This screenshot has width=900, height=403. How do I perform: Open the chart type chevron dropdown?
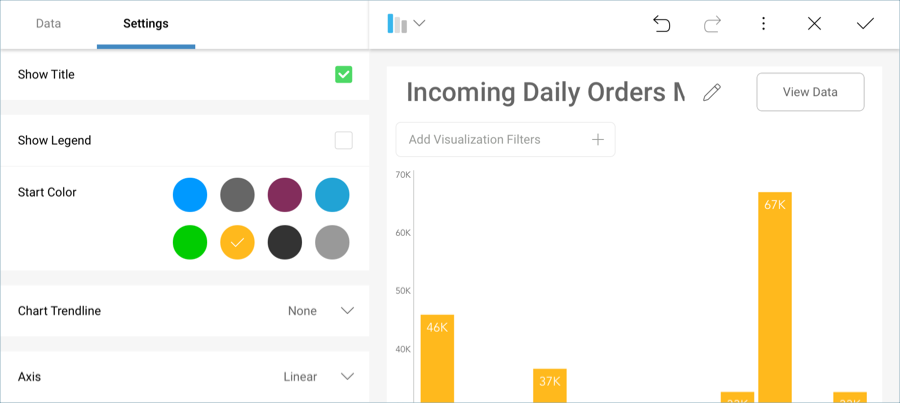[x=420, y=24]
